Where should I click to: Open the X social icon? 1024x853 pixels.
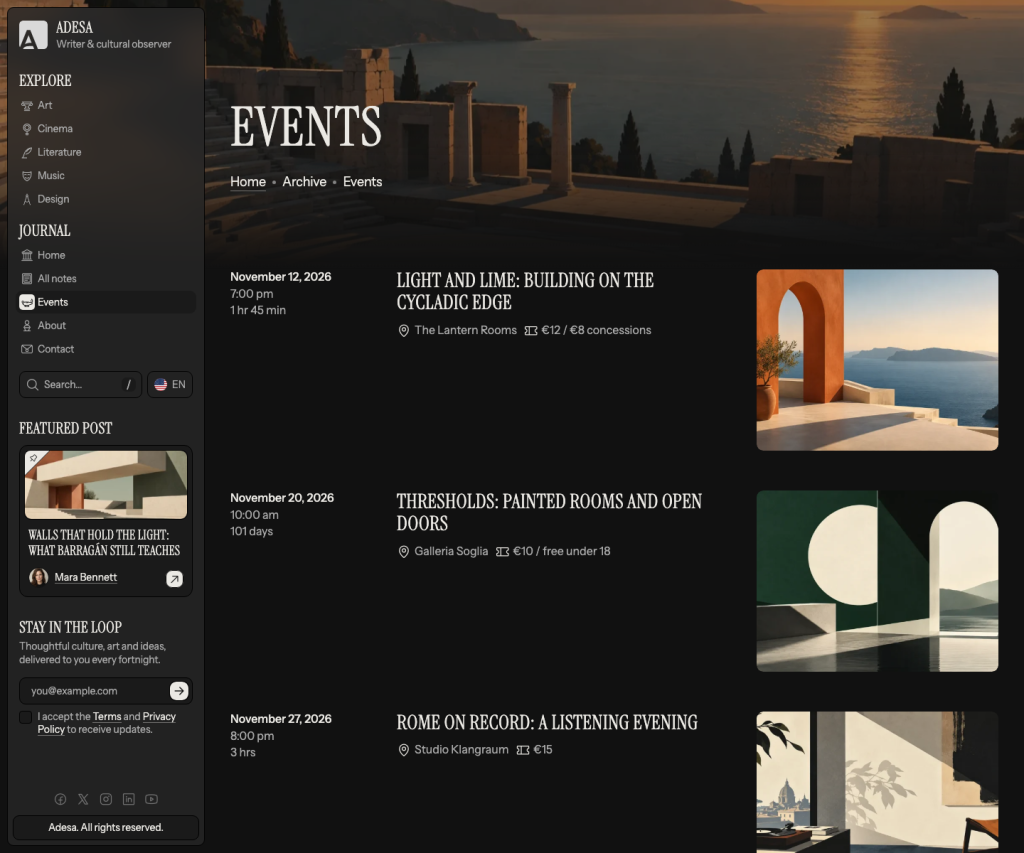coord(83,799)
